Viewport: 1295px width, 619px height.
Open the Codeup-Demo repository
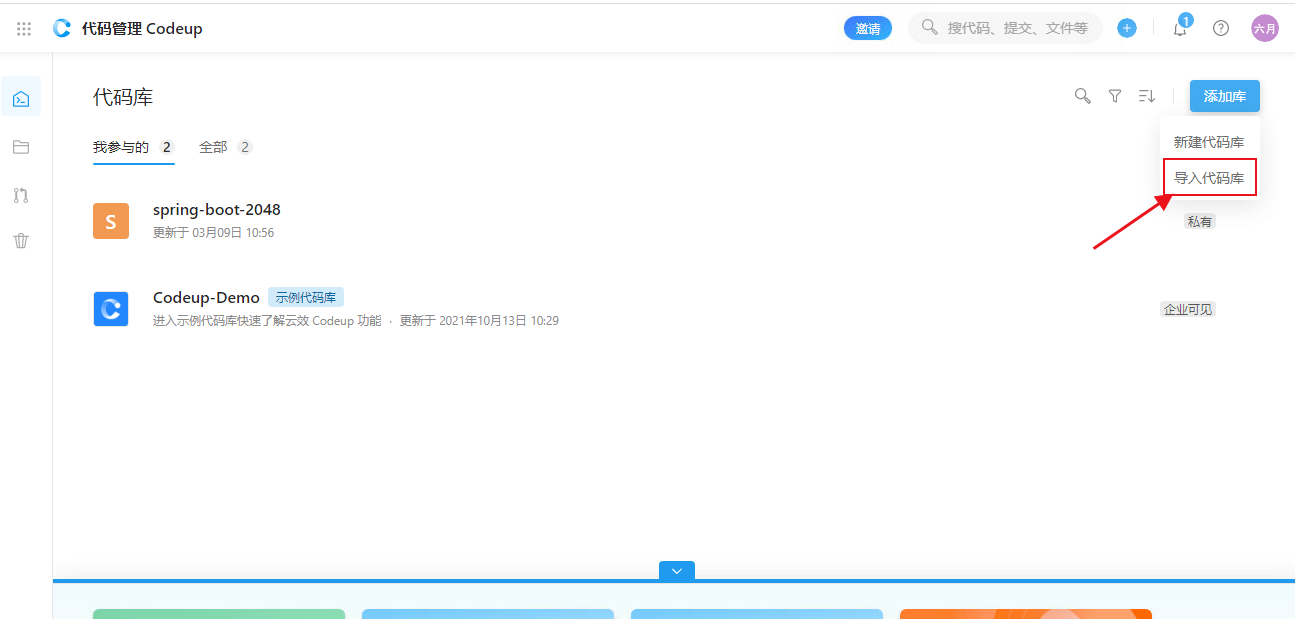tap(206, 298)
